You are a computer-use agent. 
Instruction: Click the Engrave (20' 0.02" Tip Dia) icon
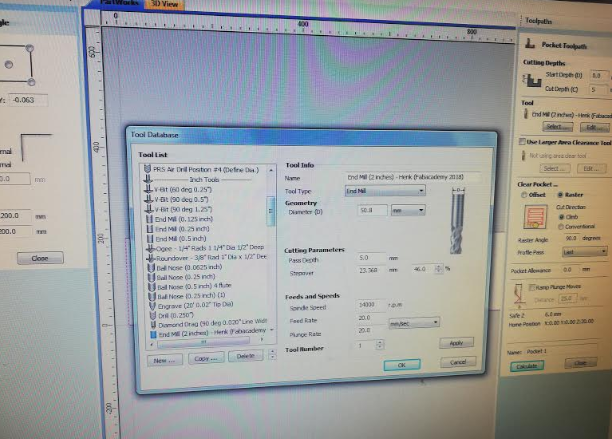[153, 306]
